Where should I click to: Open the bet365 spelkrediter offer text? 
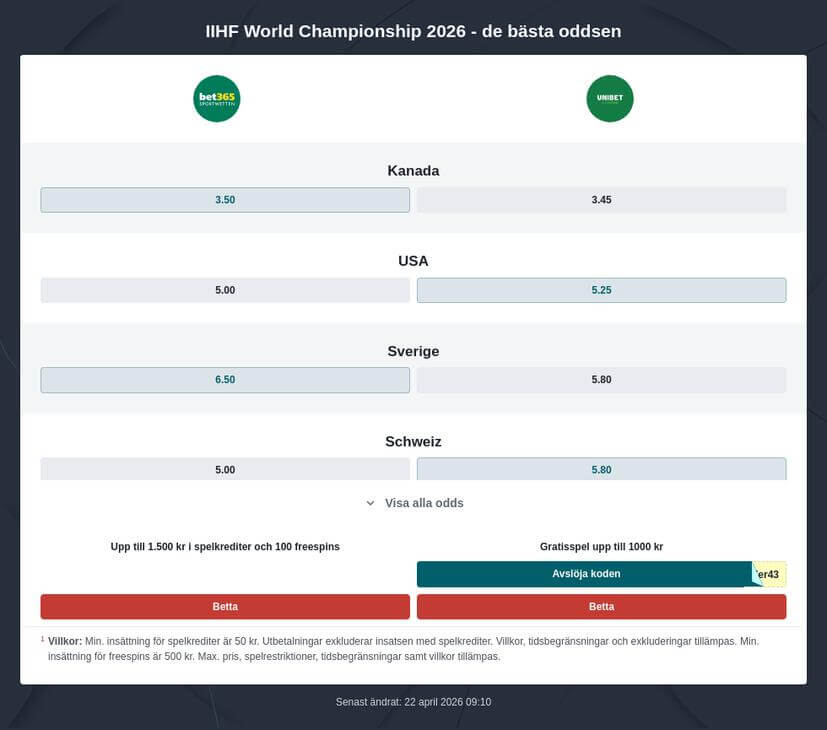[x=225, y=547]
